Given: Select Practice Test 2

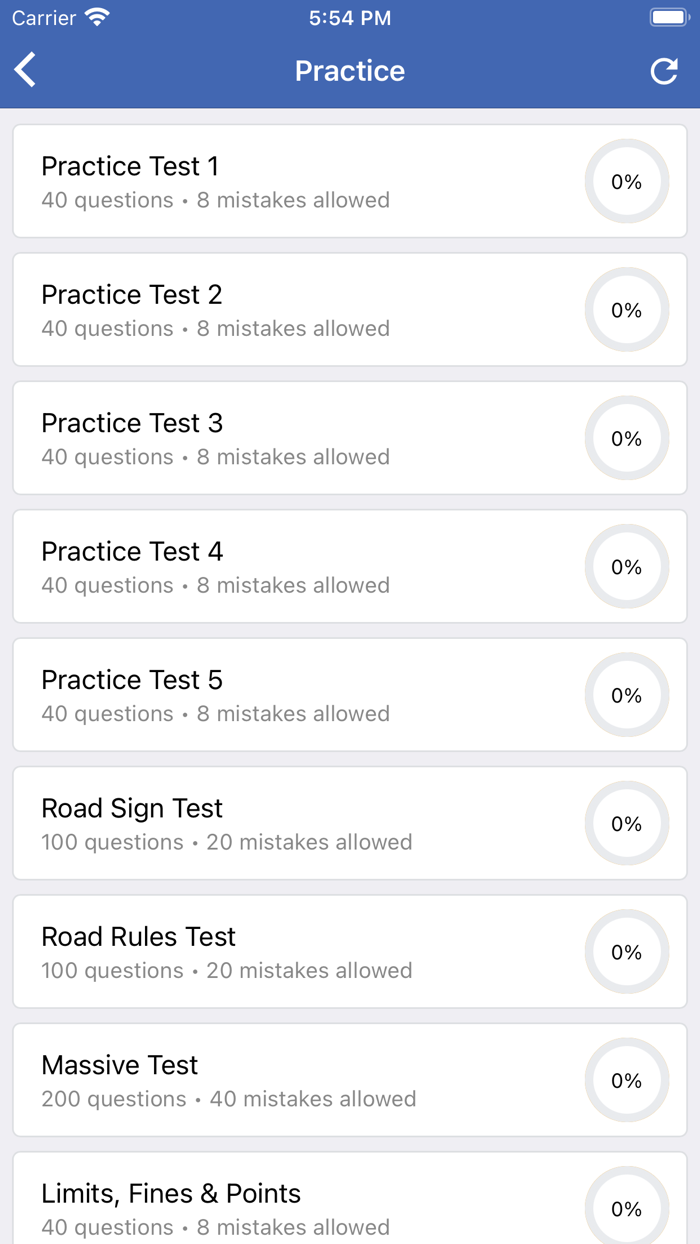Looking at the screenshot, I should (x=300, y=309).
